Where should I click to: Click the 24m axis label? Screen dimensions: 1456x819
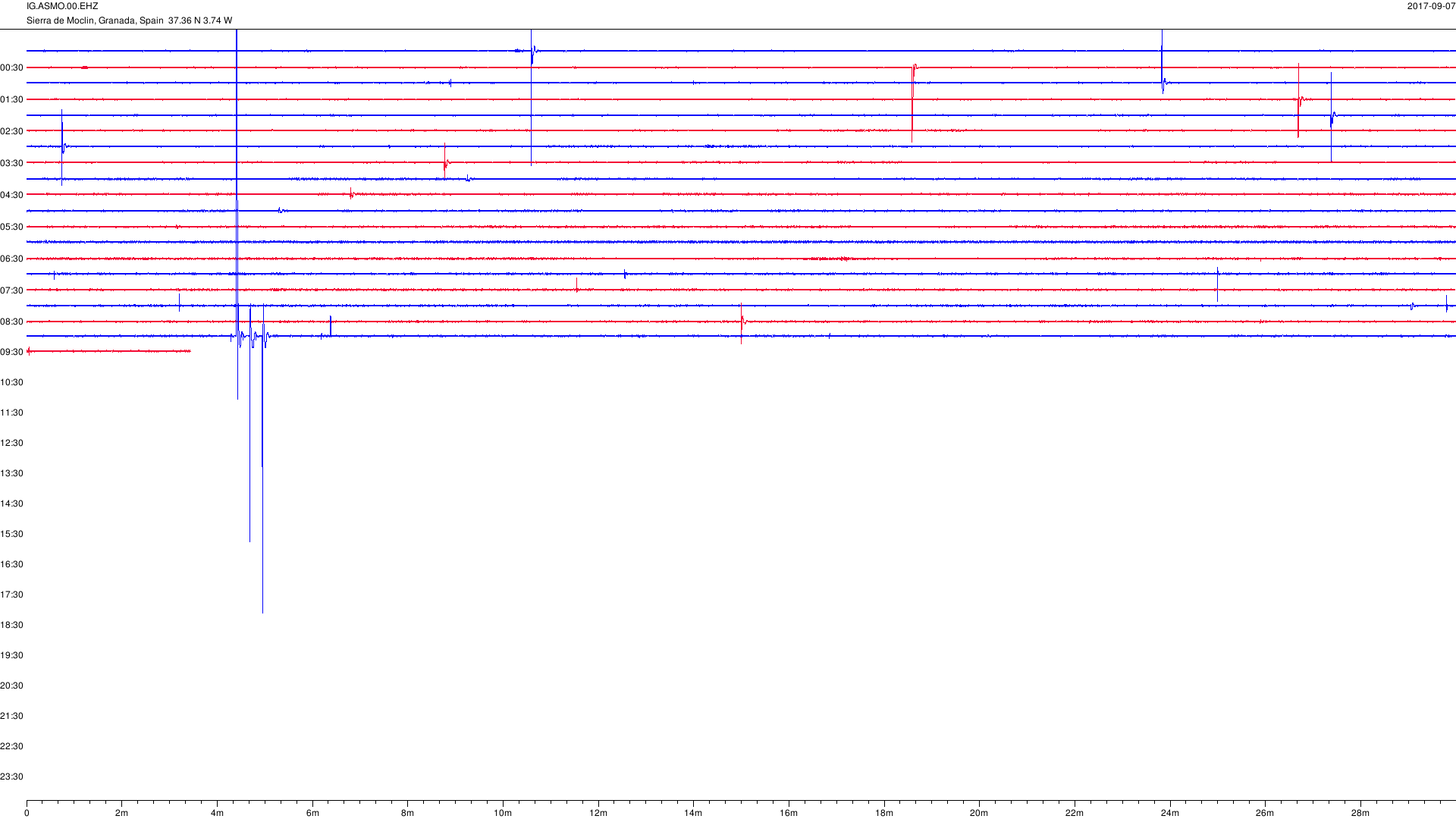pyautogui.click(x=1170, y=814)
